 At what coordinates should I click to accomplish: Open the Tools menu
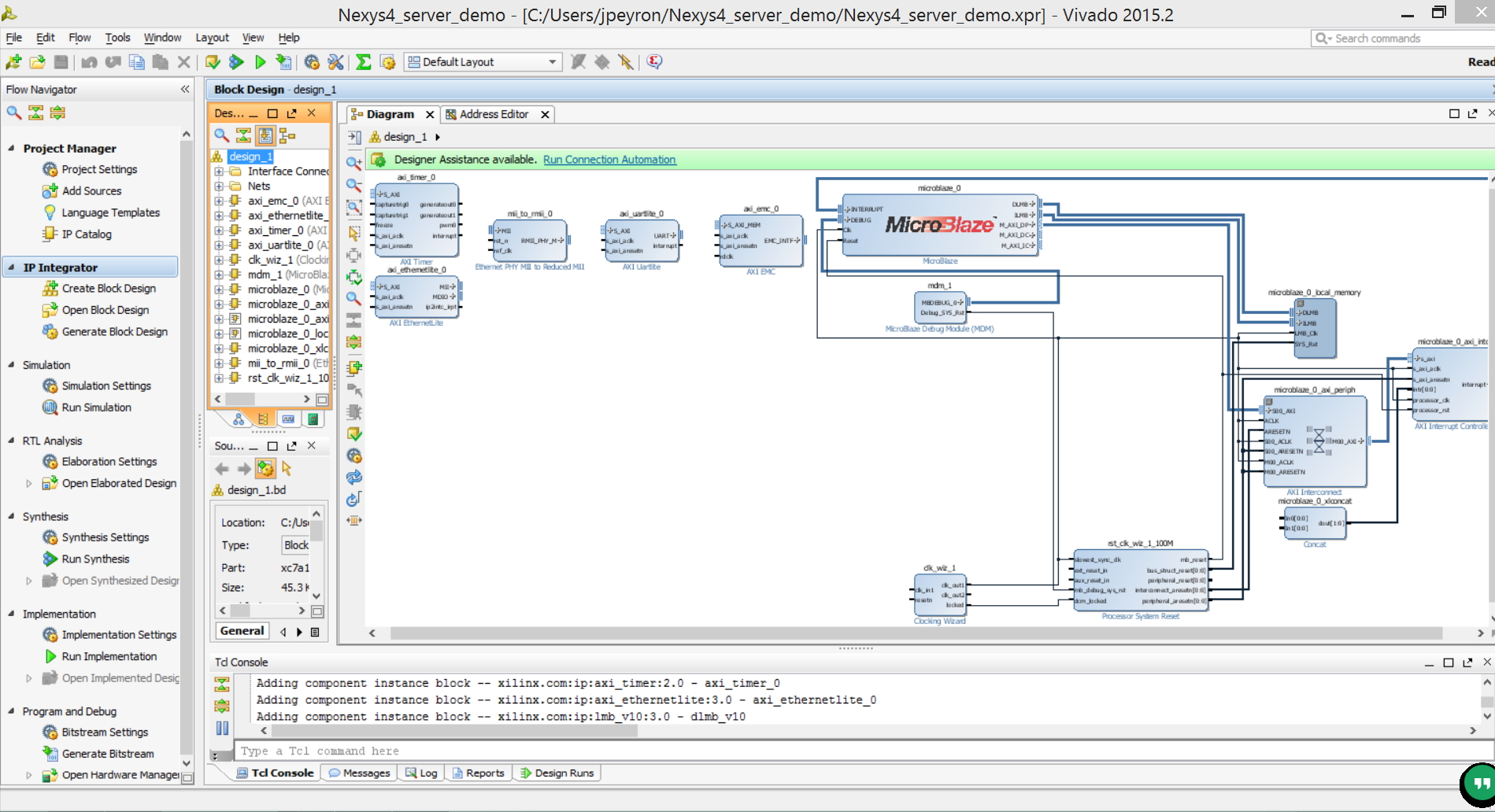click(117, 37)
